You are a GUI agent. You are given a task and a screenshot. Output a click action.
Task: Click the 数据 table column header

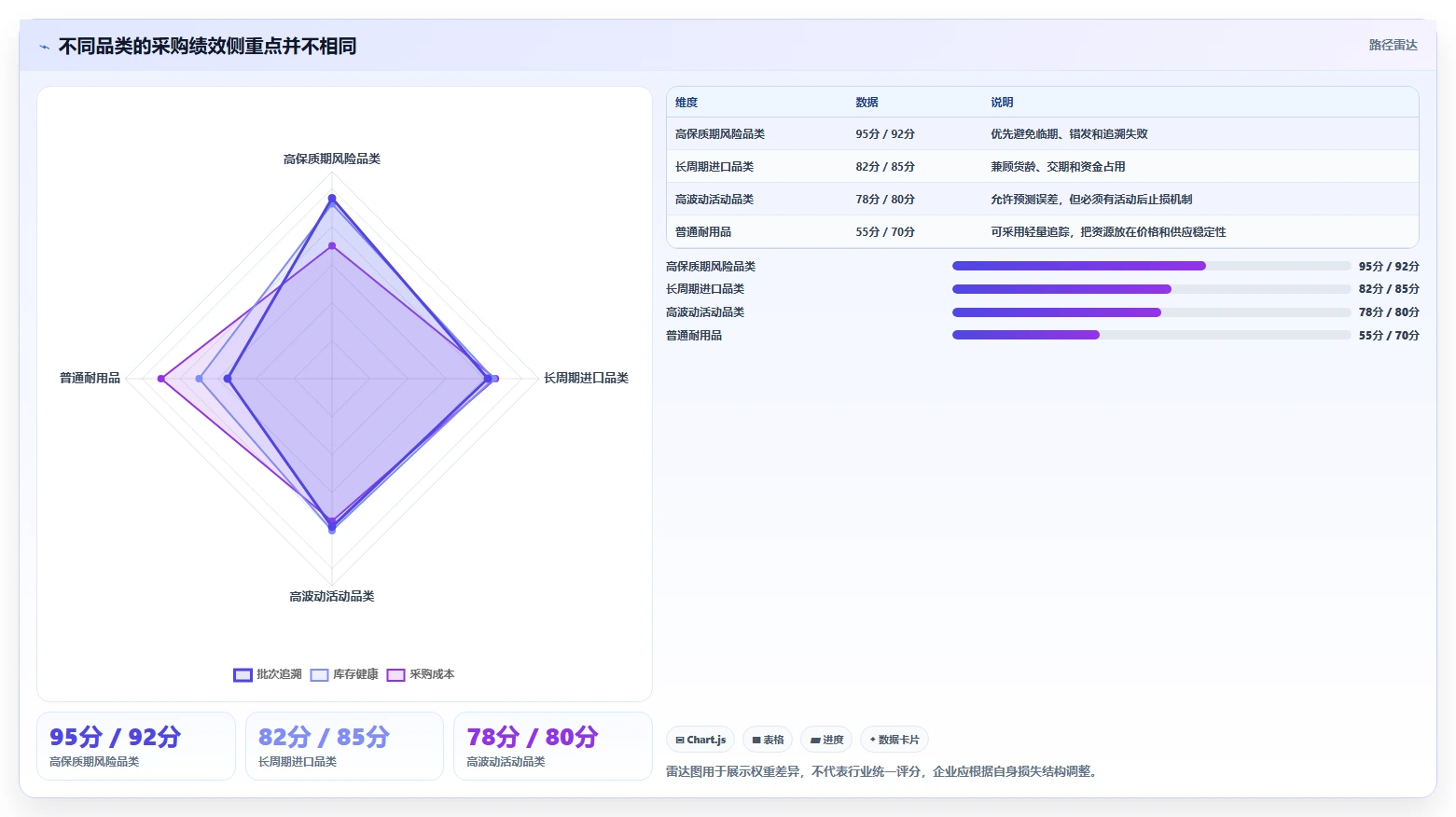pos(867,103)
